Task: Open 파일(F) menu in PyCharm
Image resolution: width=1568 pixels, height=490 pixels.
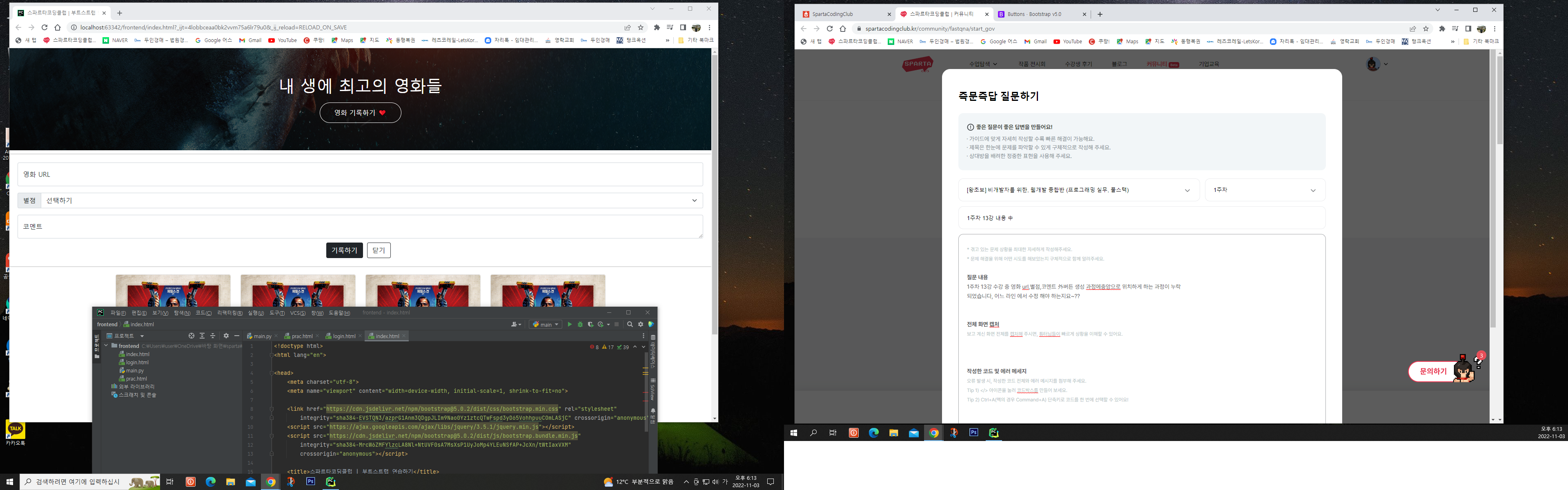Action: [118, 313]
